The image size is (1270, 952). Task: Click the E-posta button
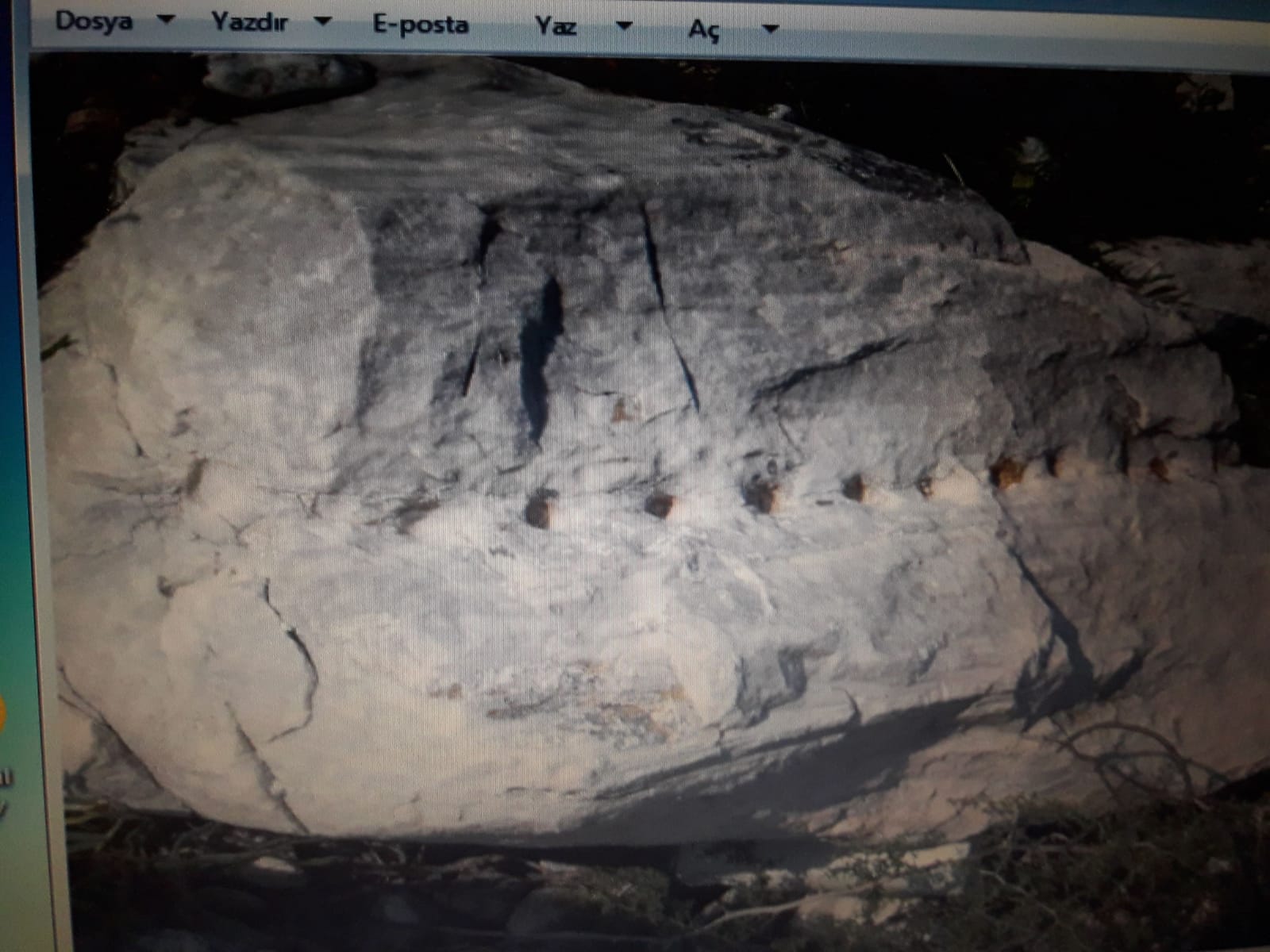421,25
